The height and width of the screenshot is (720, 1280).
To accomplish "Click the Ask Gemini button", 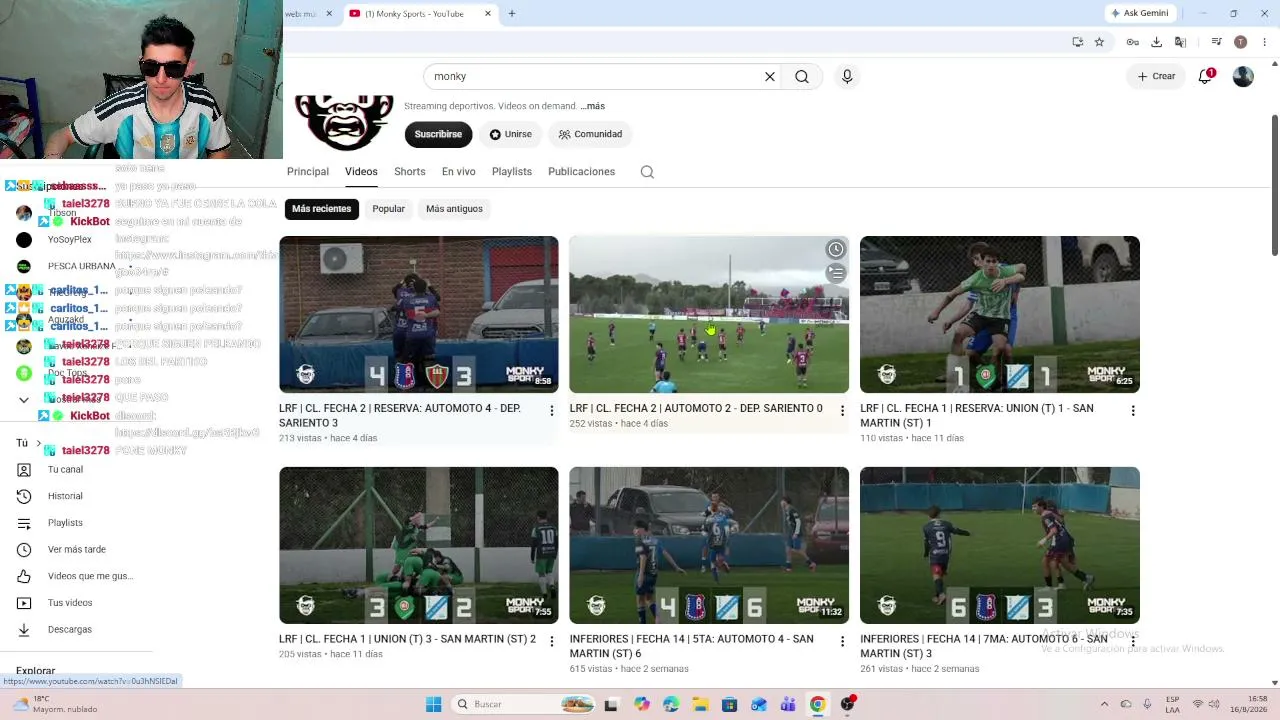I will [1139, 13].
